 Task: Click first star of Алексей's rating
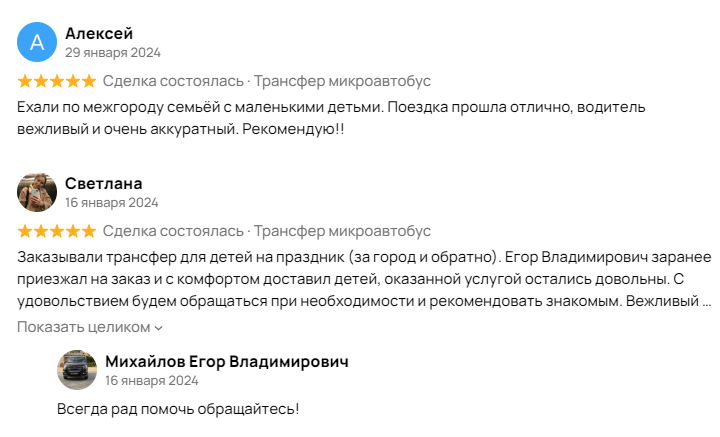tap(25, 81)
